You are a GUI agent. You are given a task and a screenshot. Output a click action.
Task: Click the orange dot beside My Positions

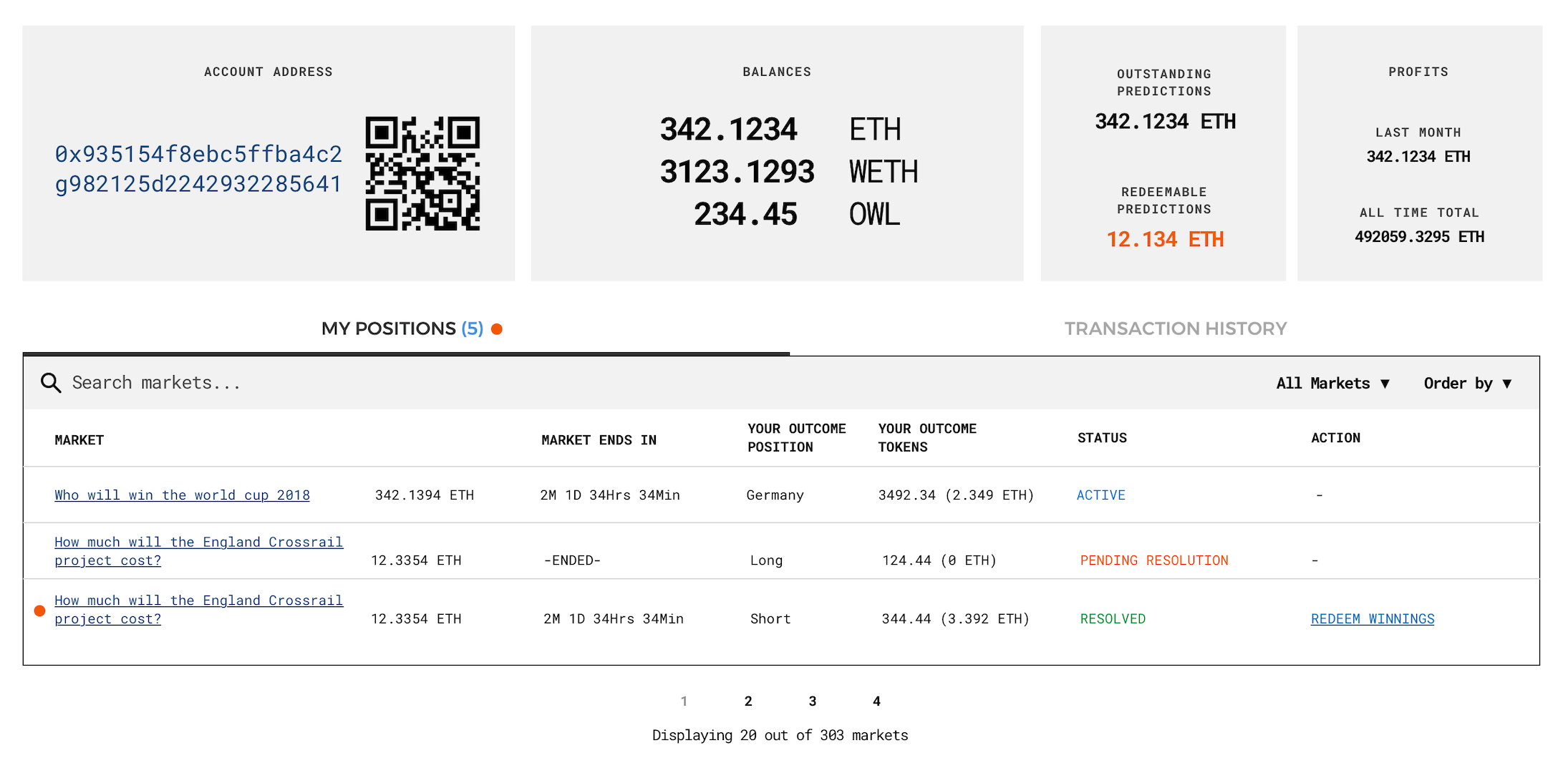click(x=497, y=329)
